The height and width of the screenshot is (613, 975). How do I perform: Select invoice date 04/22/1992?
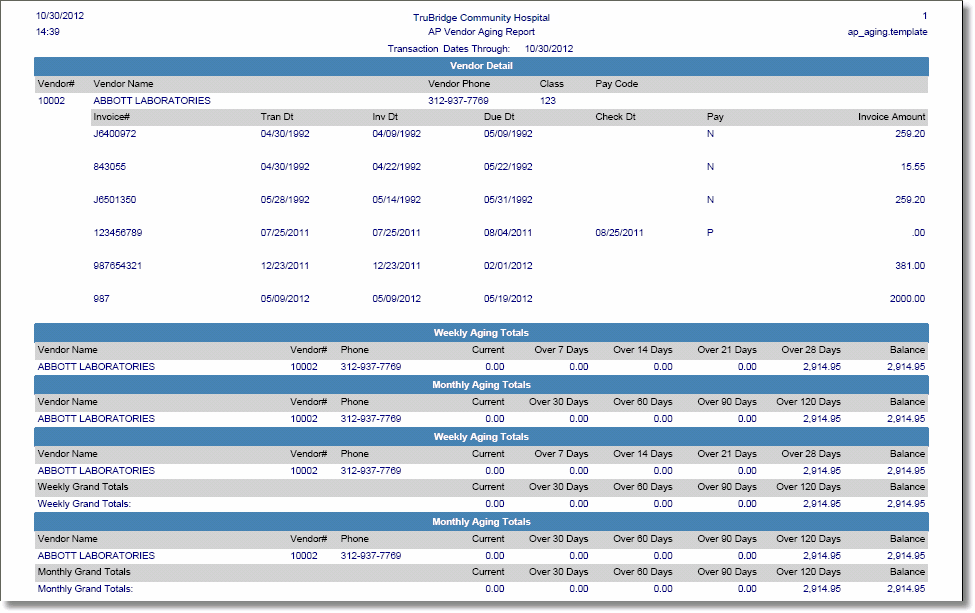396,167
